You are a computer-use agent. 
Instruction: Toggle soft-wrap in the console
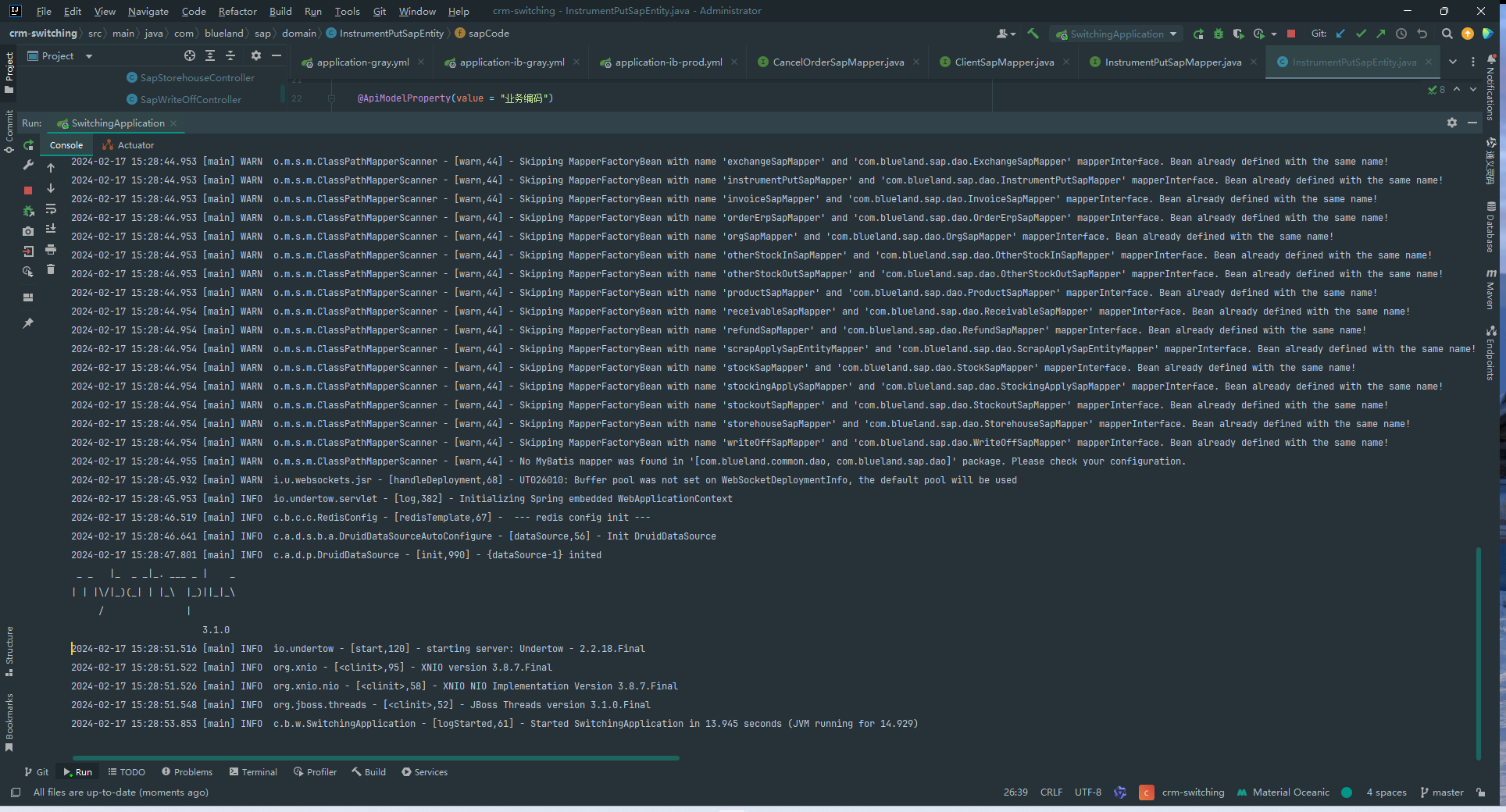point(51,209)
